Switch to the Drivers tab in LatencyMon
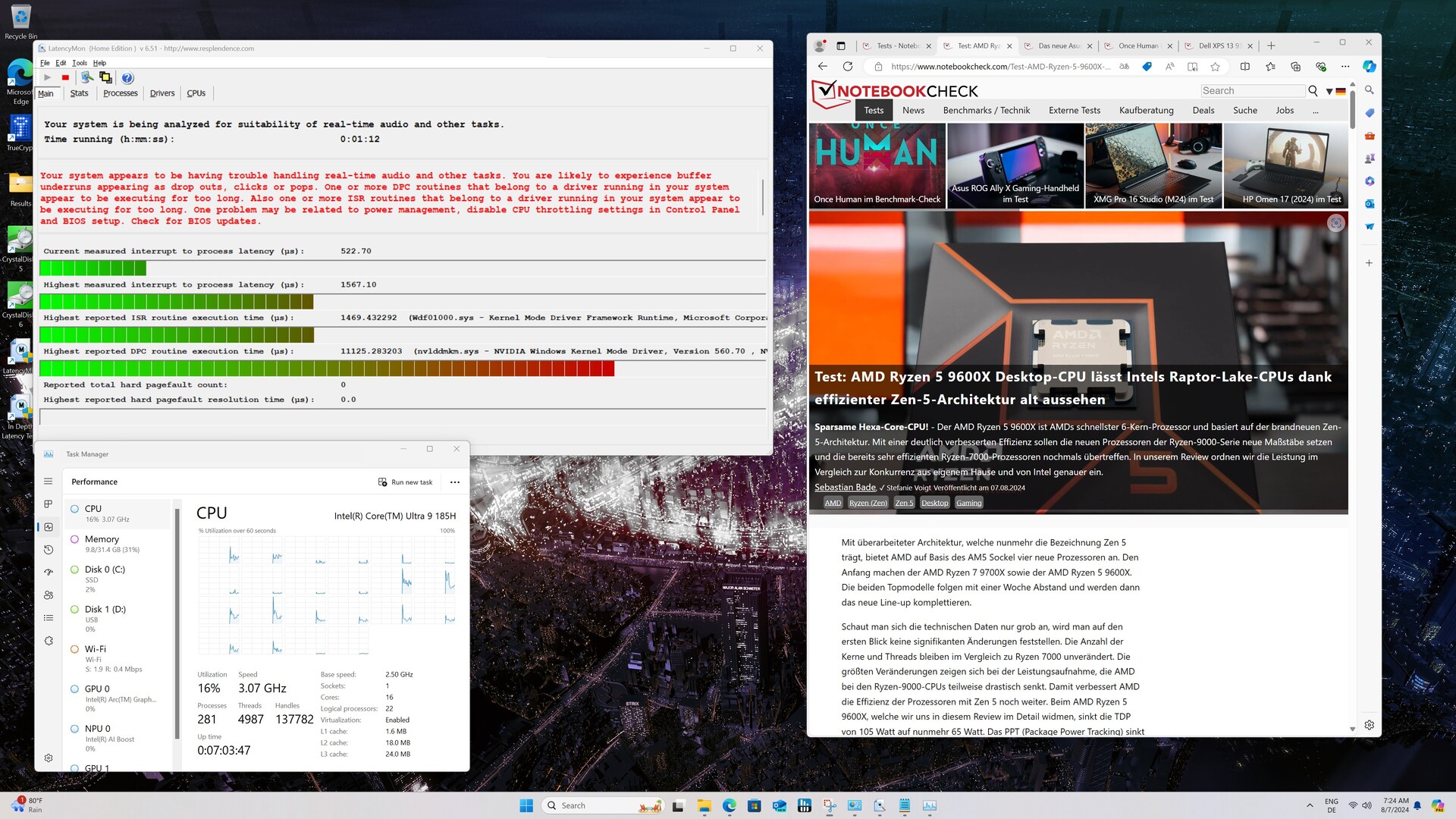The image size is (1456, 819). pos(162,93)
